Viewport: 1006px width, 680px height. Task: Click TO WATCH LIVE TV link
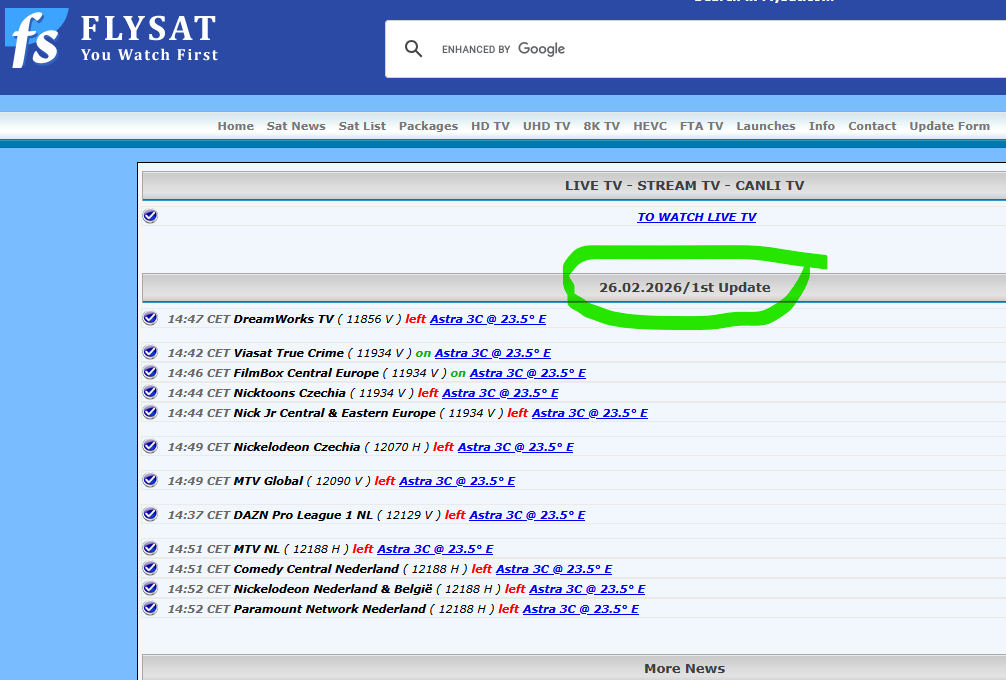click(x=696, y=217)
